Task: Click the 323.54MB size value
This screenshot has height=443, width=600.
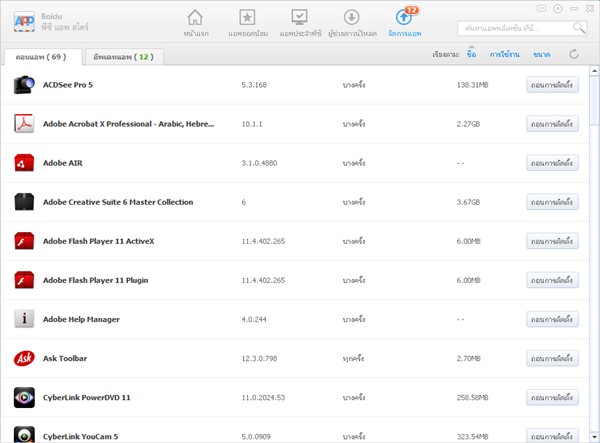Action: [473, 436]
